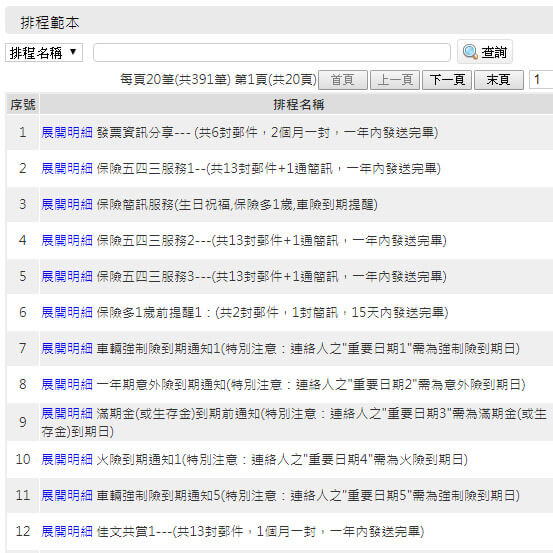Screen dimensions: 553x553
Task: Expand details for 發票資訊分享 schedule
Action: coord(67,133)
